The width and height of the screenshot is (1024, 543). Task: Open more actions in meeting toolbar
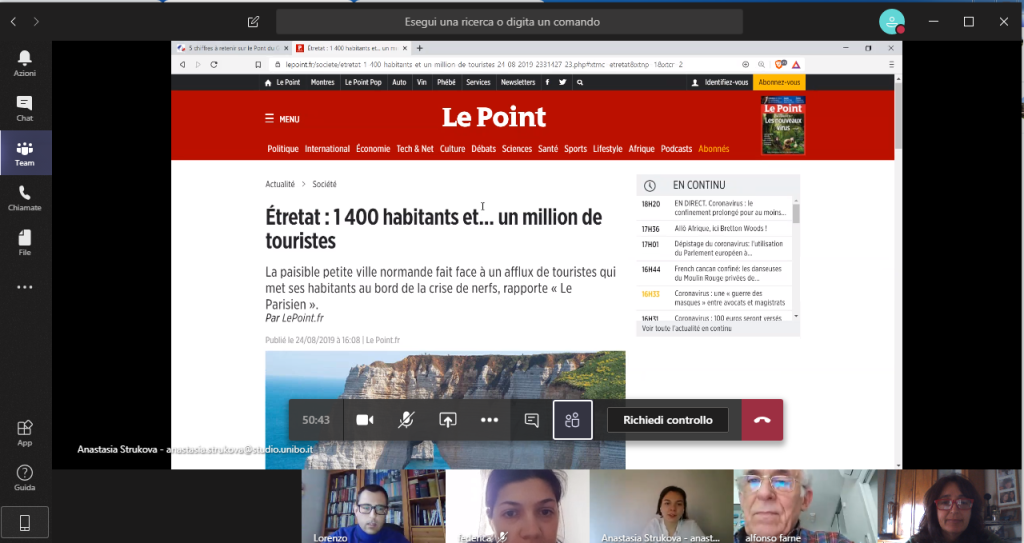(x=489, y=420)
